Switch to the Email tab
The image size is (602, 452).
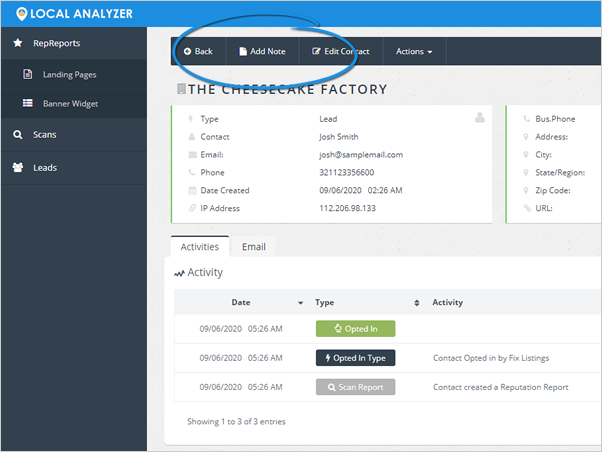click(253, 246)
